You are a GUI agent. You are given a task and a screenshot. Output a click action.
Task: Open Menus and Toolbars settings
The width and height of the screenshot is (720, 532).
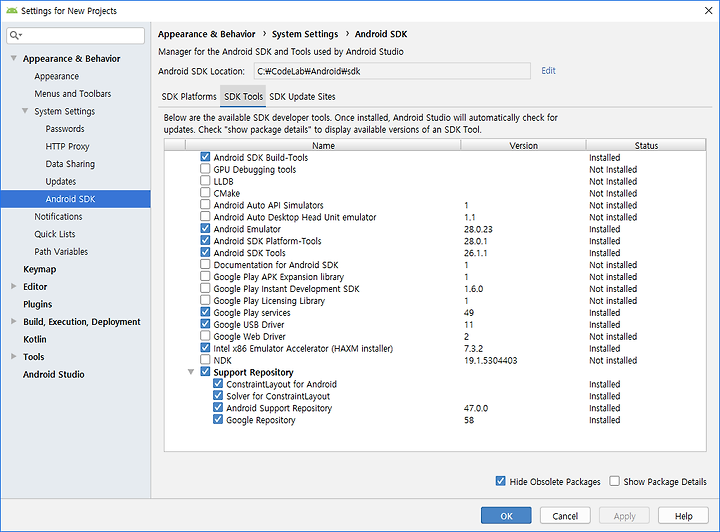point(73,94)
